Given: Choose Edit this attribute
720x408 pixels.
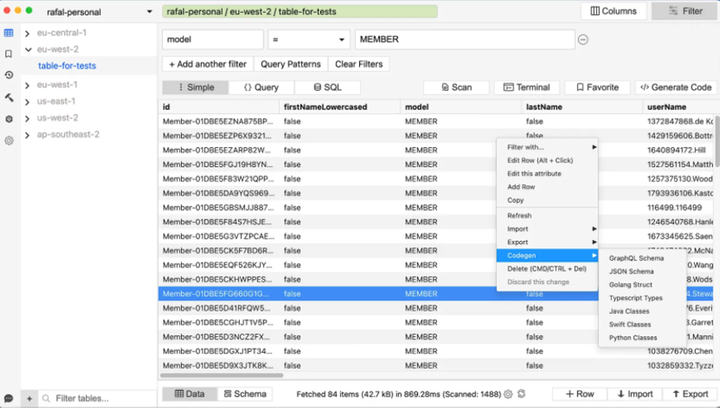Looking at the screenshot, I should pos(547,174).
